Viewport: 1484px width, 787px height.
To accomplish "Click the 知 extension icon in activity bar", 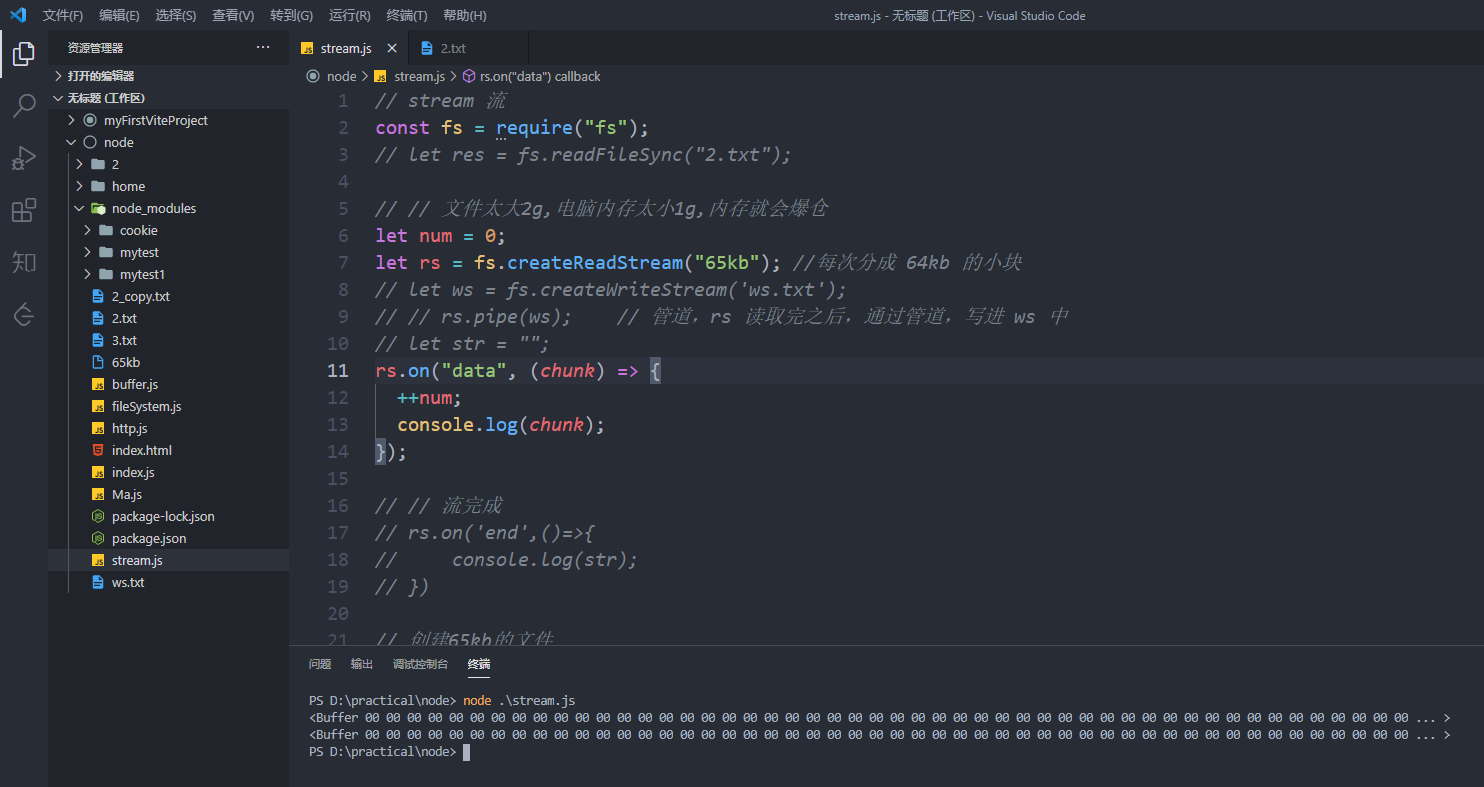I will (x=24, y=262).
